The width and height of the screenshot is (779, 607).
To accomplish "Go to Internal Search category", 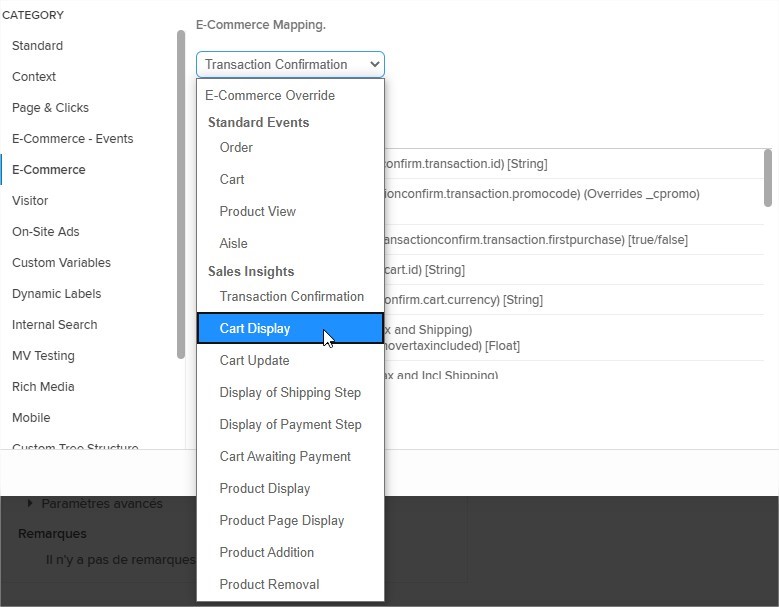I will (54, 325).
